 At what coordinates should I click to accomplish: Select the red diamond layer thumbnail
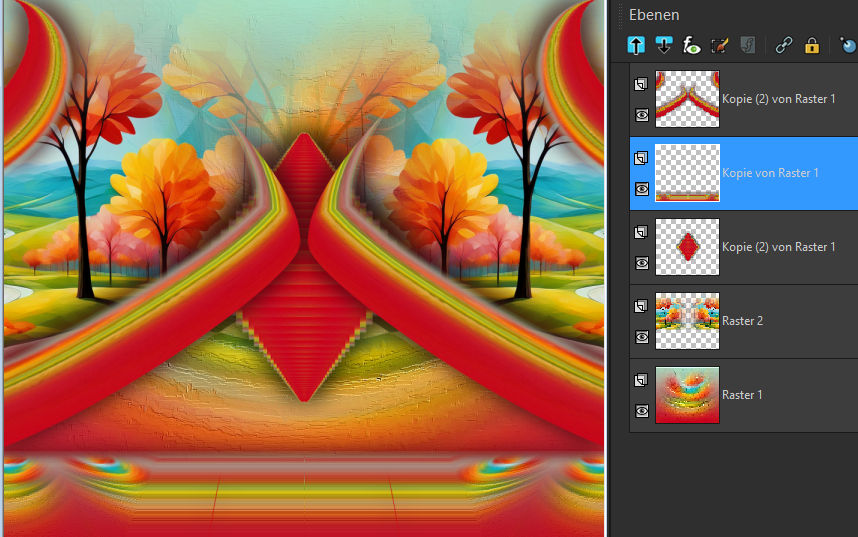687,247
